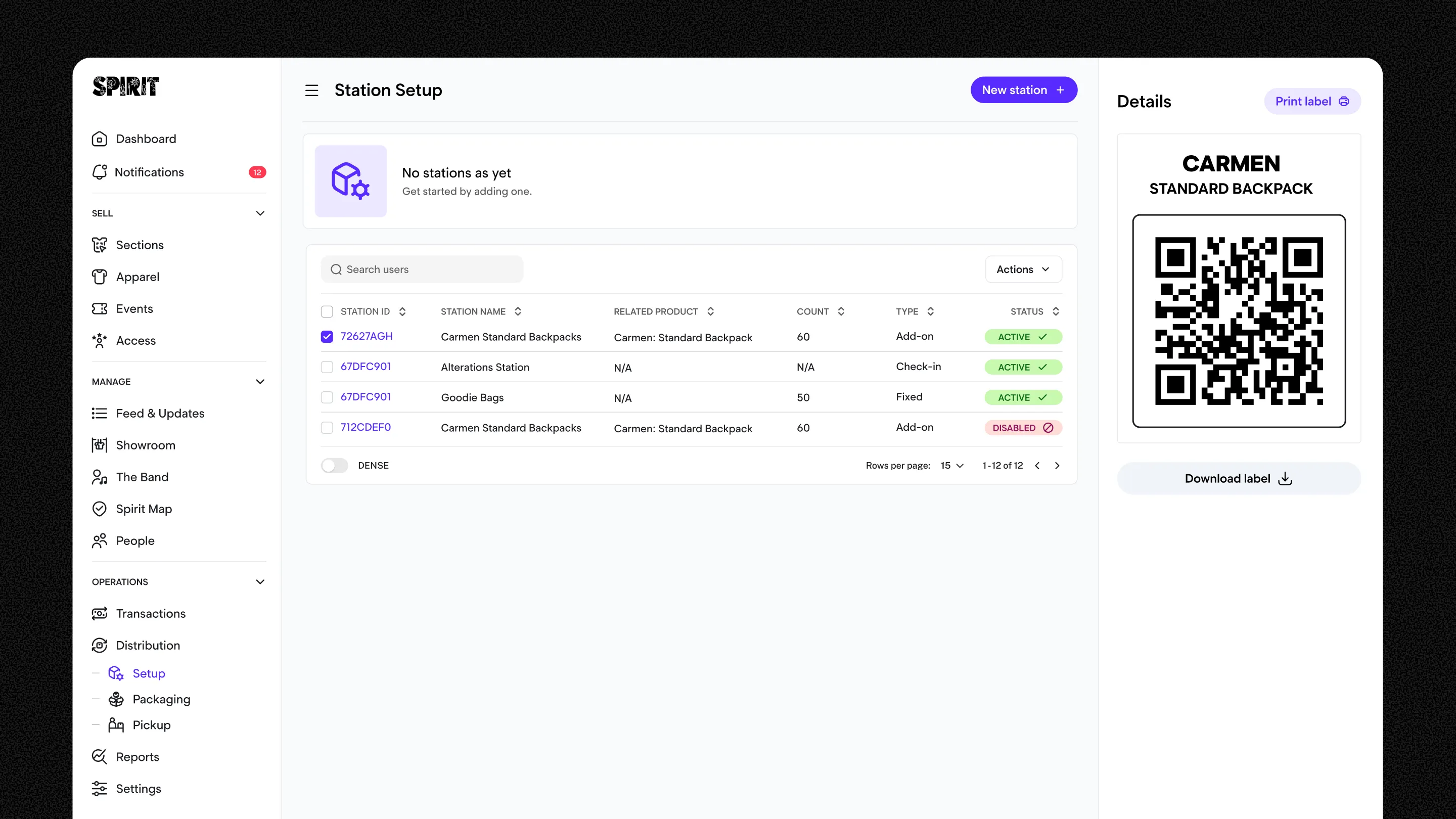This screenshot has width=1456, height=819.
Task: Open rows per page dropdown showing 15
Action: coord(952,466)
